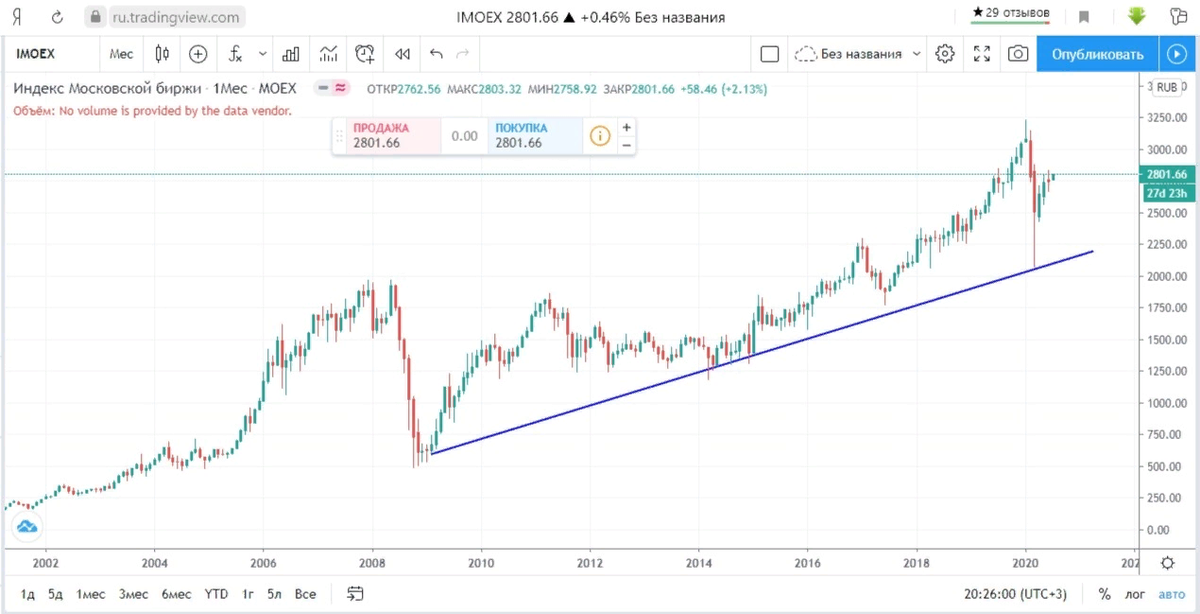Toggle the indicator visibility pill near MOEX

333,88
